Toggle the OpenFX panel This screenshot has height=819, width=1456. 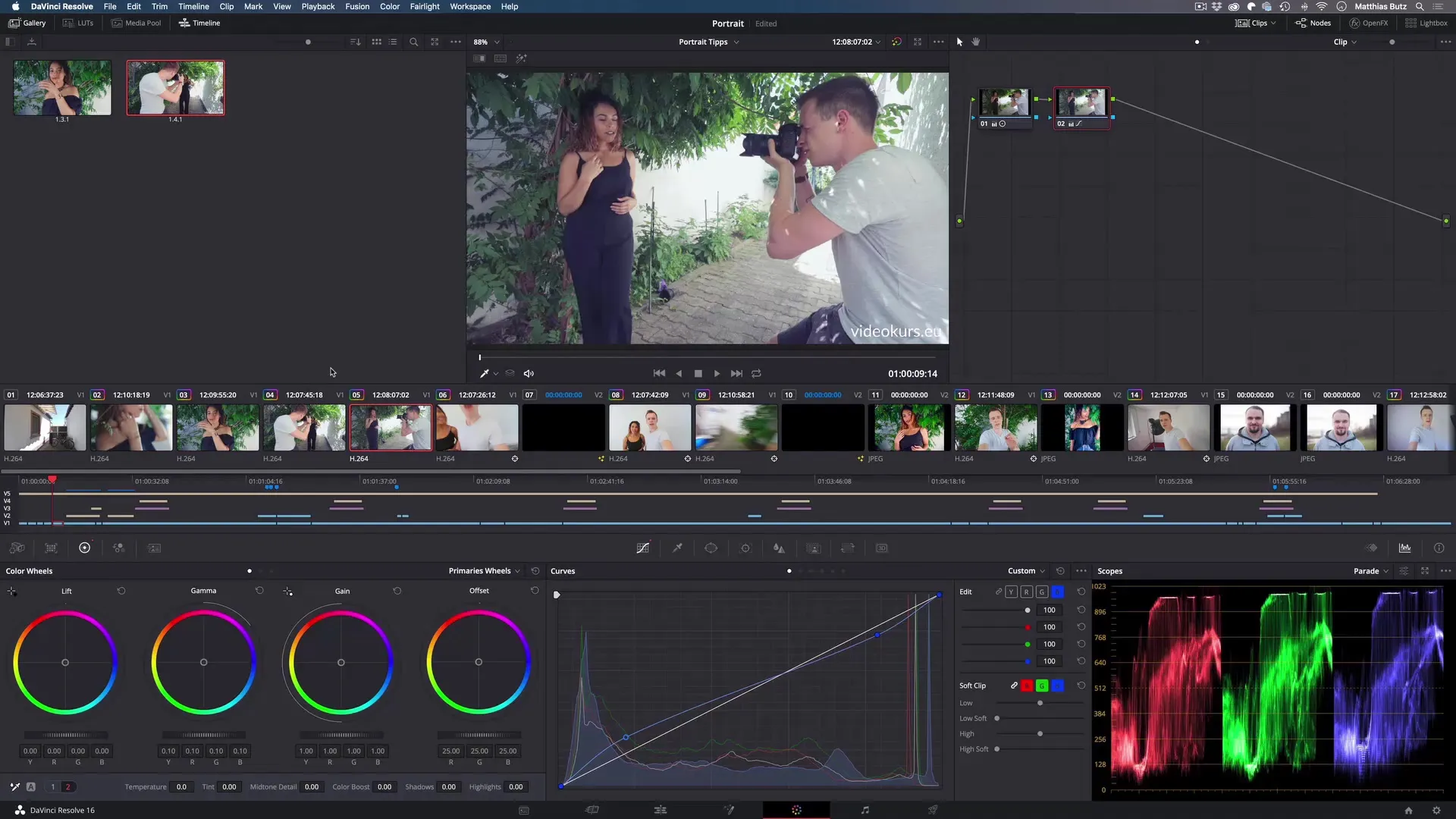click(1369, 23)
